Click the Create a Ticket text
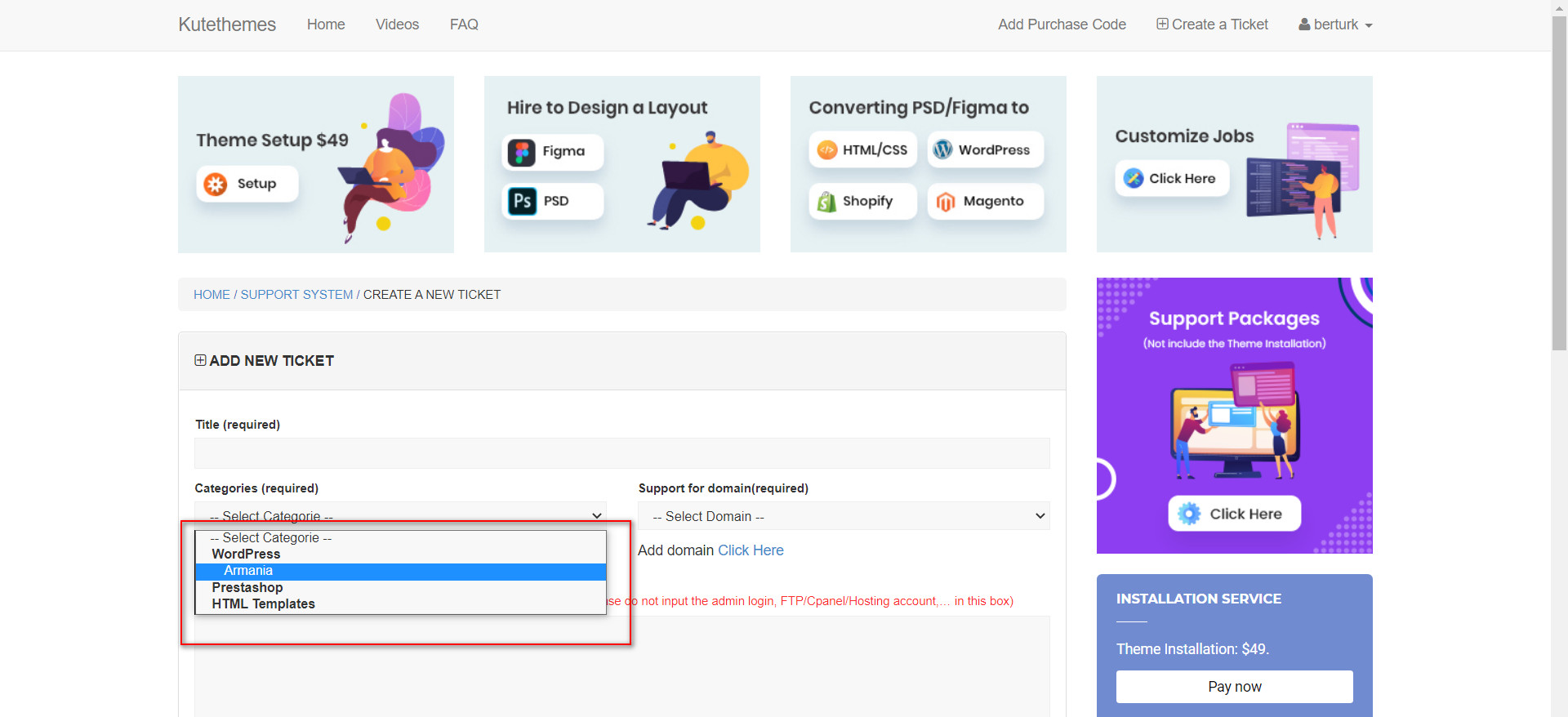 click(1220, 24)
